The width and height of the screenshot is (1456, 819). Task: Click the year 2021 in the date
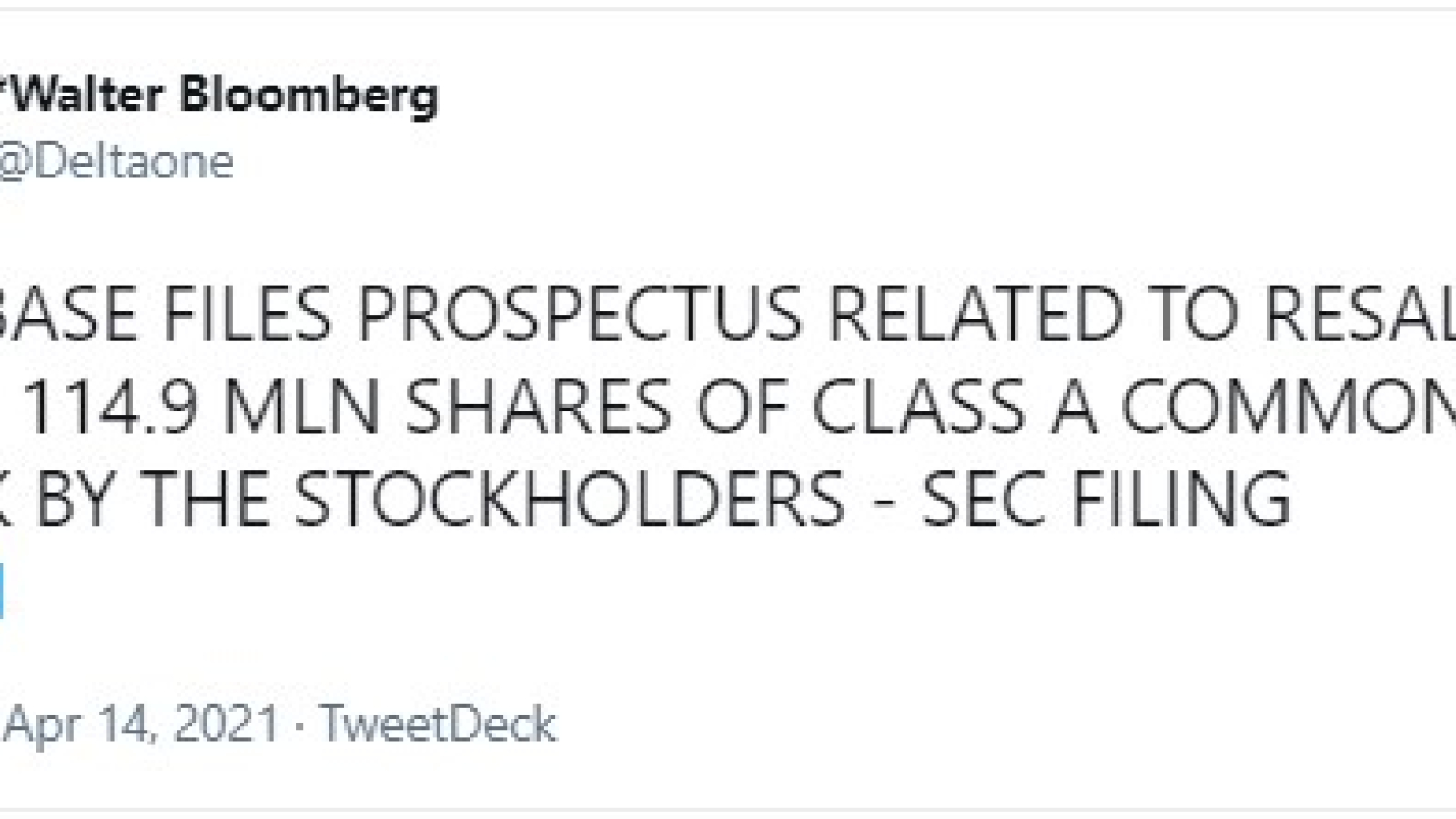coord(226,725)
